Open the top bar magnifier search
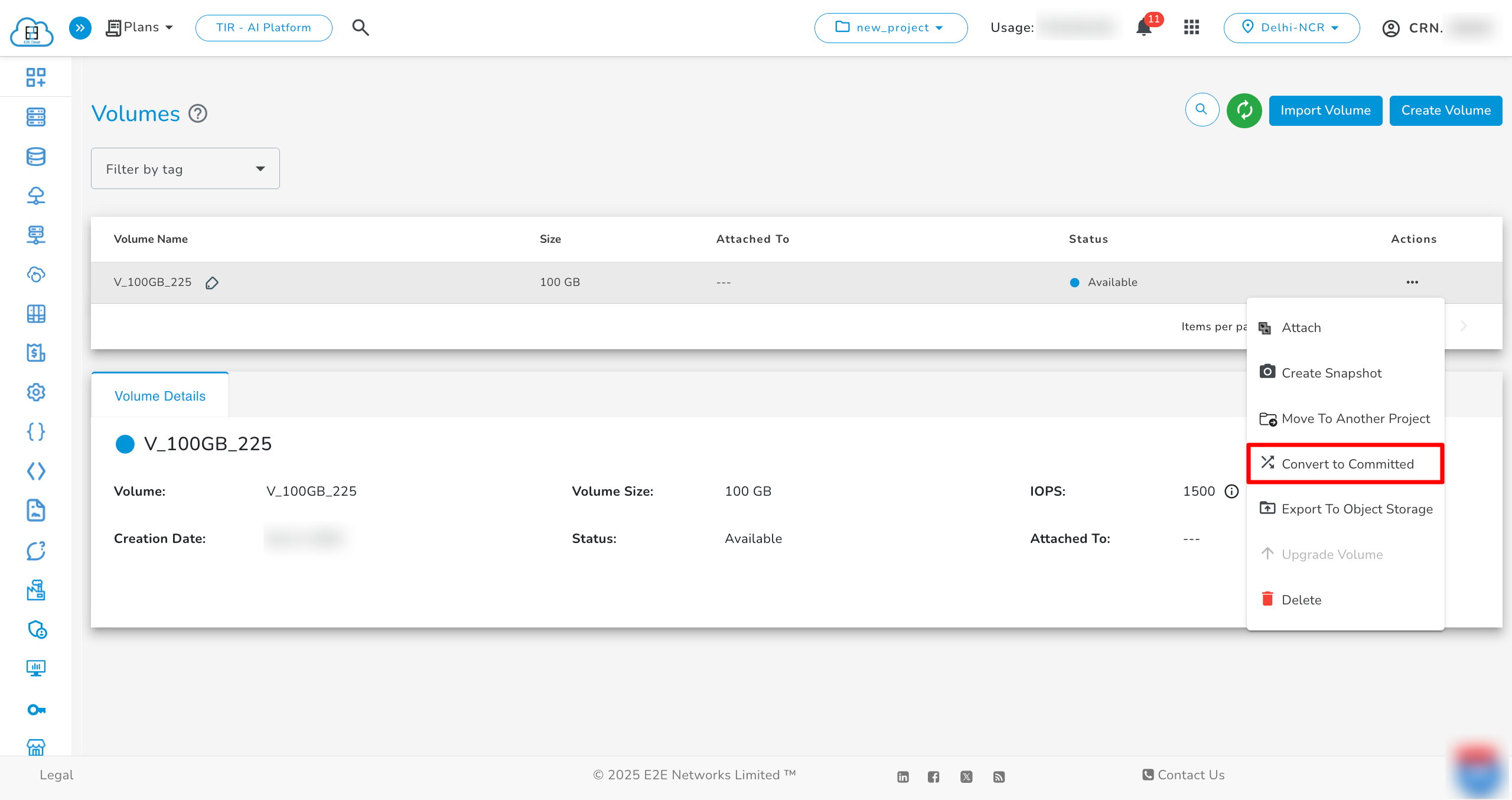 360,28
